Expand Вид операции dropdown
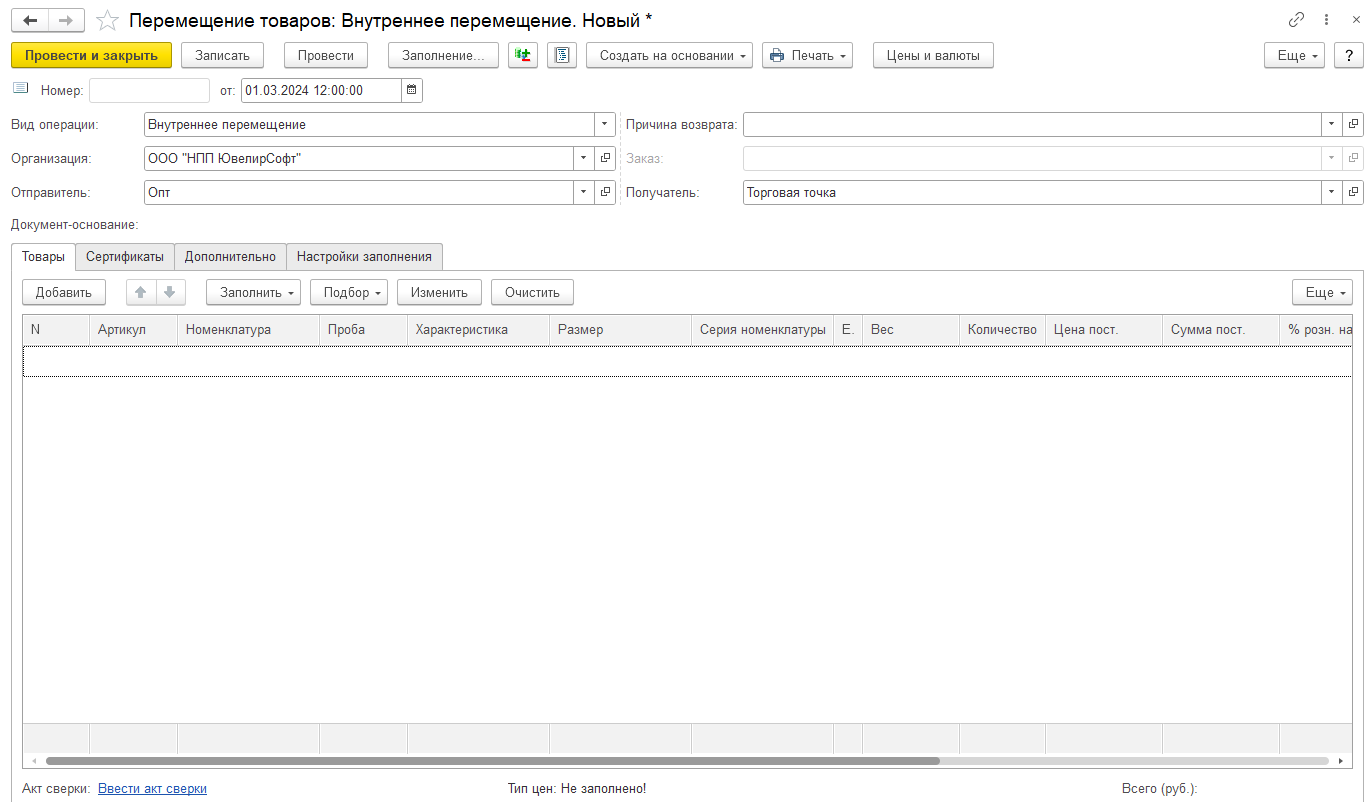The width and height of the screenshot is (1371, 810). (604, 124)
